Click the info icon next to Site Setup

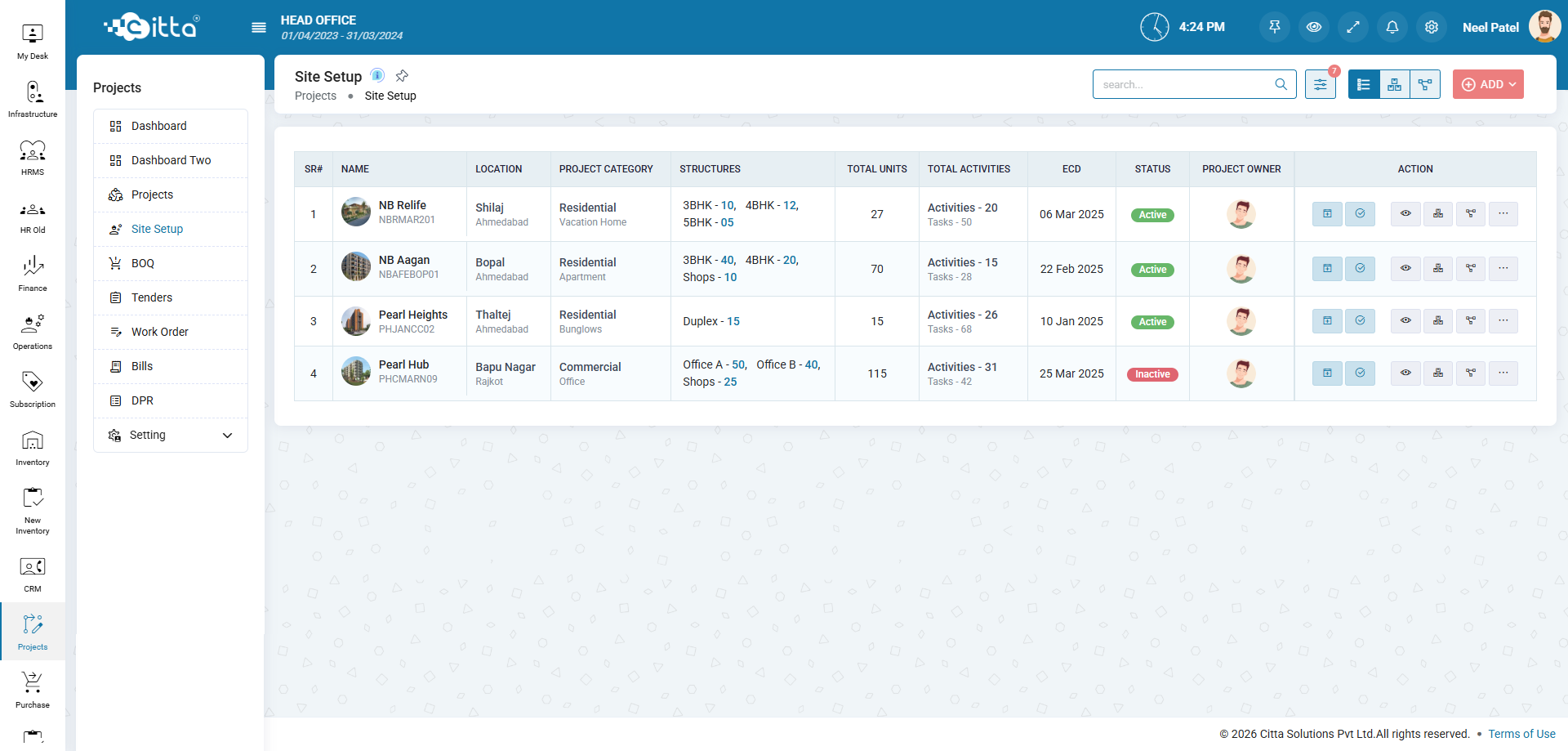[377, 75]
